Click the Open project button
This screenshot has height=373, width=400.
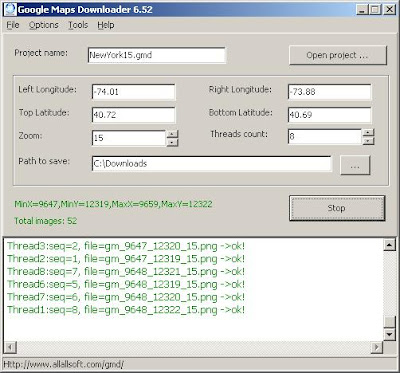338,55
